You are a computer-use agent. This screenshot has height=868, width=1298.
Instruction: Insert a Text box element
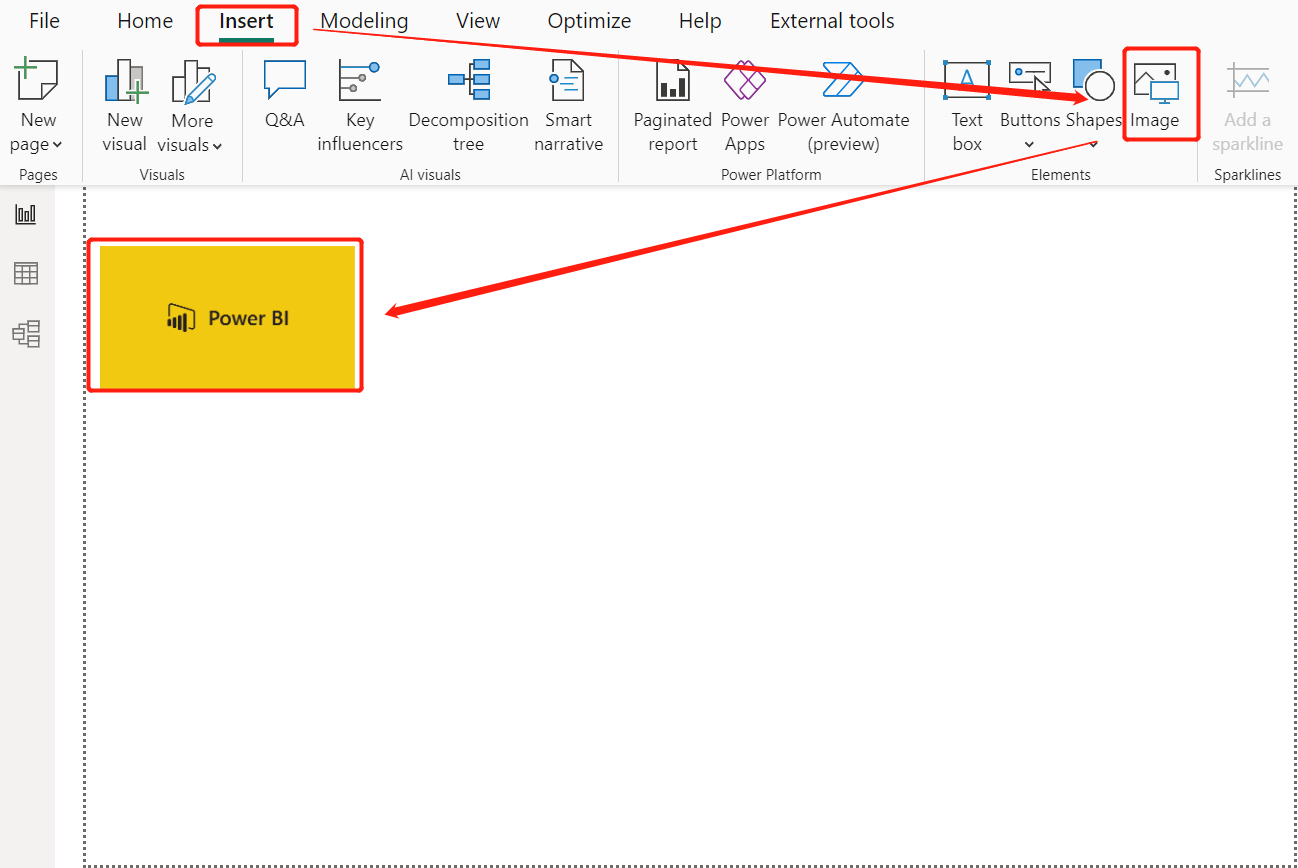pyautogui.click(x=967, y=105)
